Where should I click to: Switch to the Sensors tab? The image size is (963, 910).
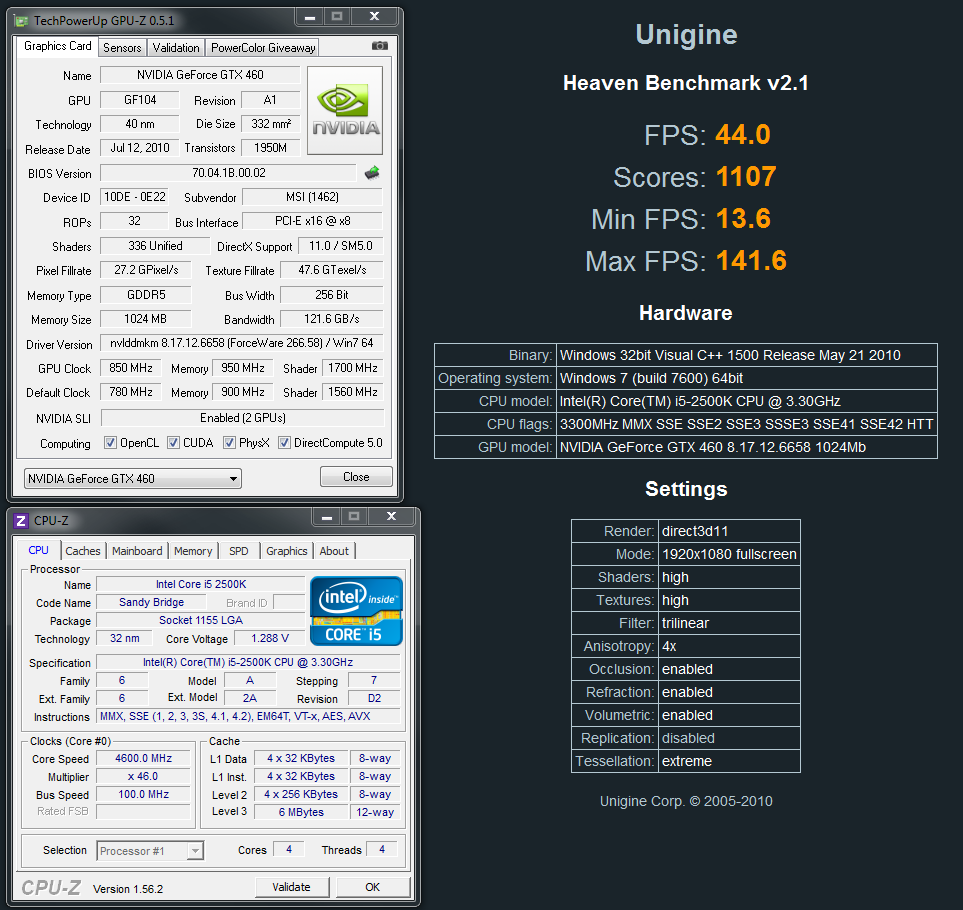click(122, 48)
